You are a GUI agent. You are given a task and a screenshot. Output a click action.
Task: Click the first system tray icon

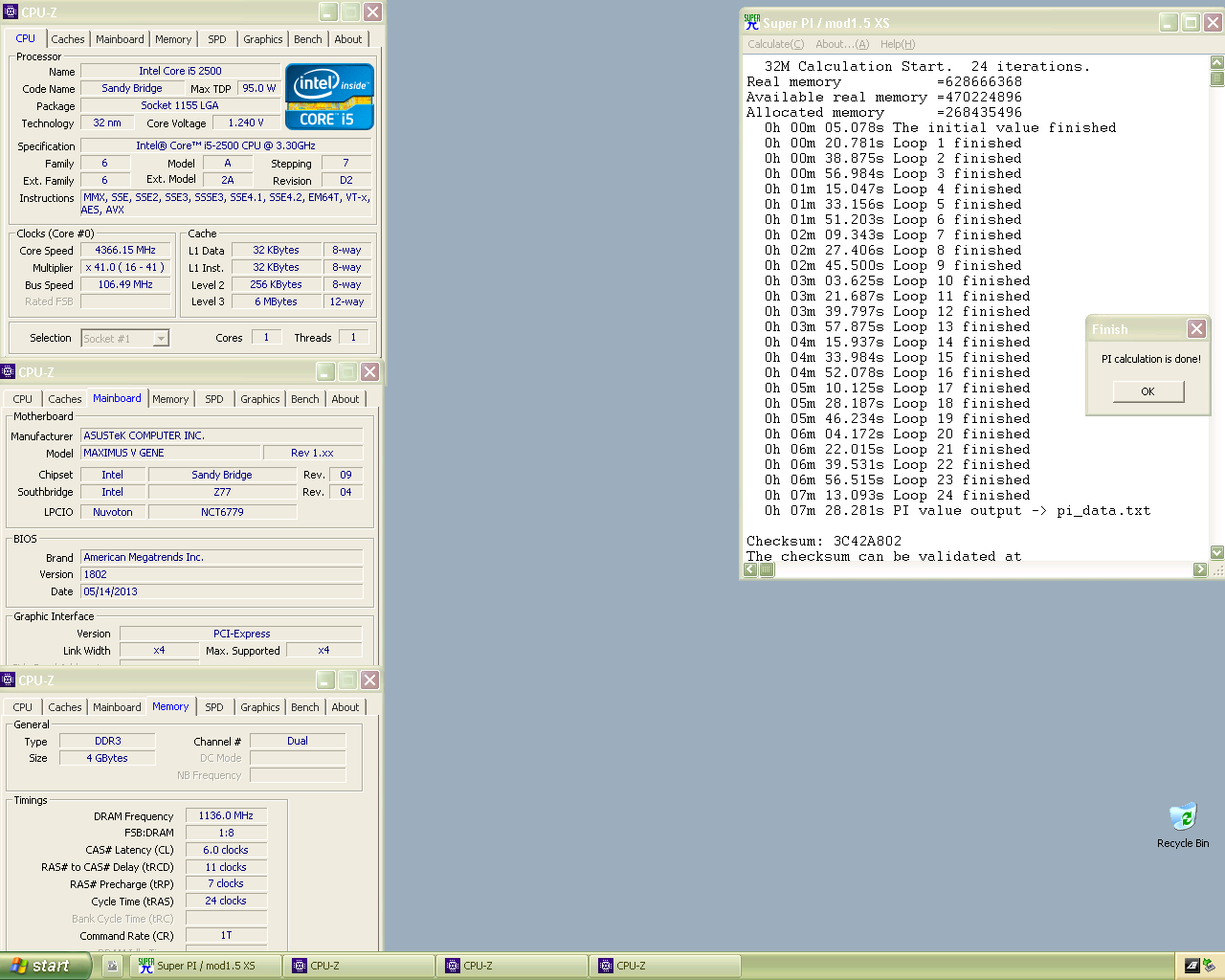[x=1192, y=966]
